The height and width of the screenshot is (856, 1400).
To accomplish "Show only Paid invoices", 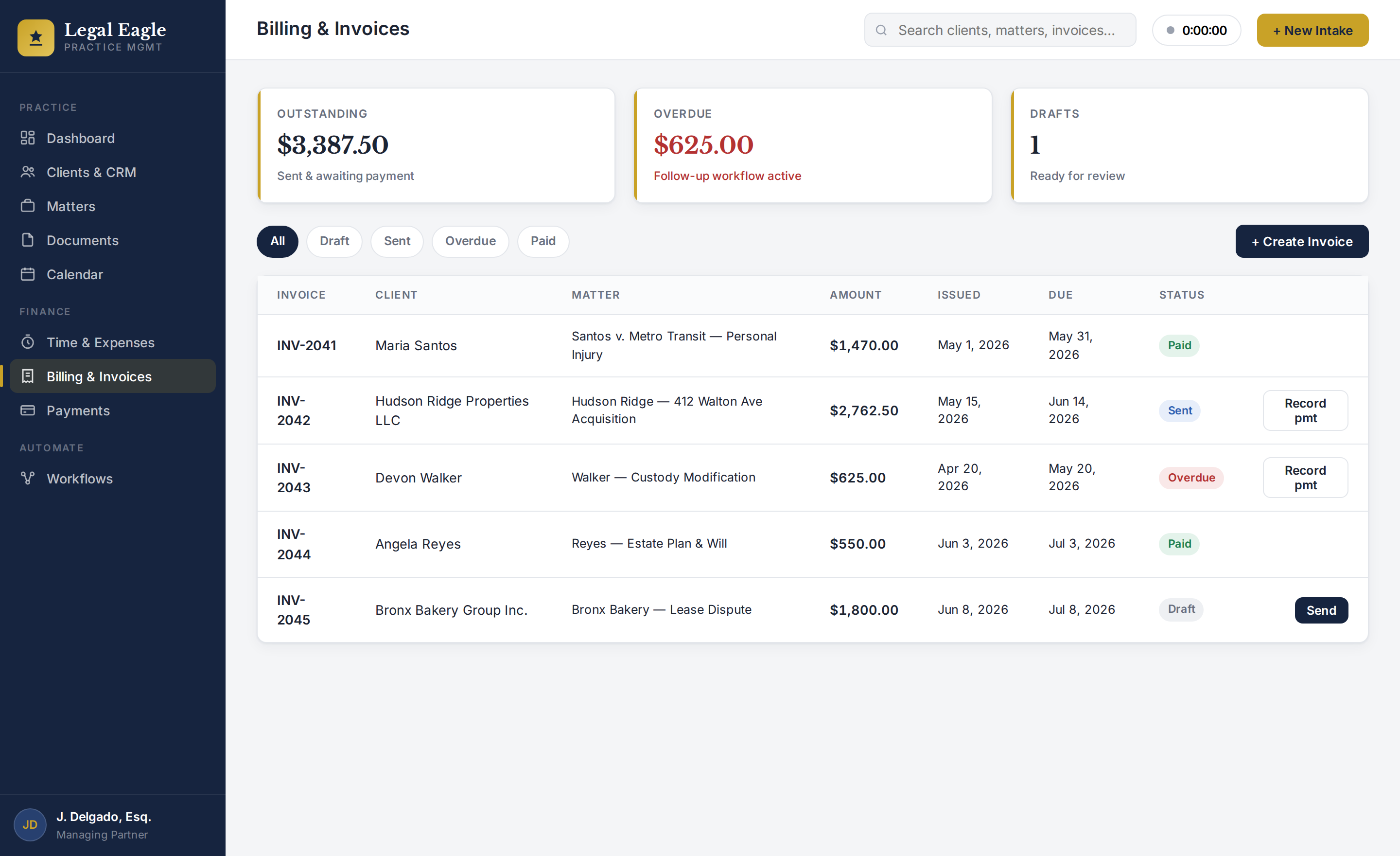I will coord(543,241).
